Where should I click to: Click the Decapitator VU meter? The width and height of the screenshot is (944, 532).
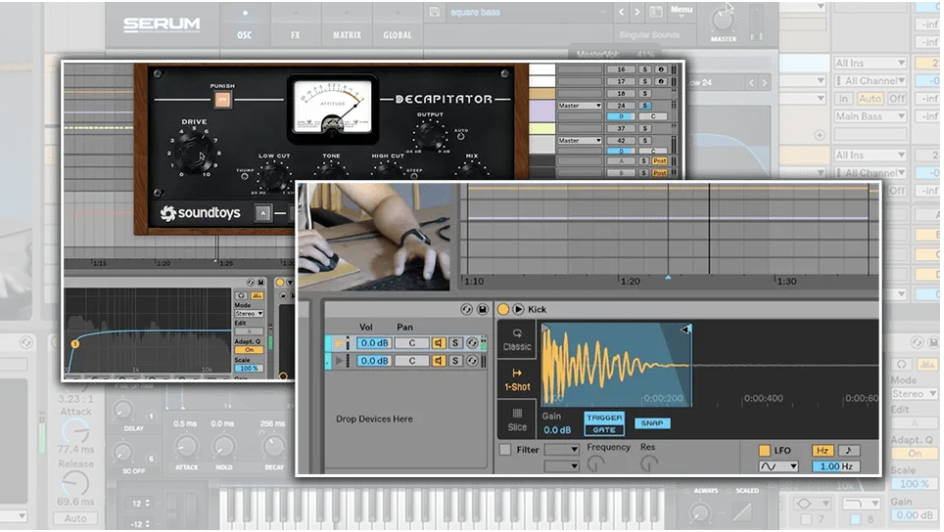click(332, 108)
